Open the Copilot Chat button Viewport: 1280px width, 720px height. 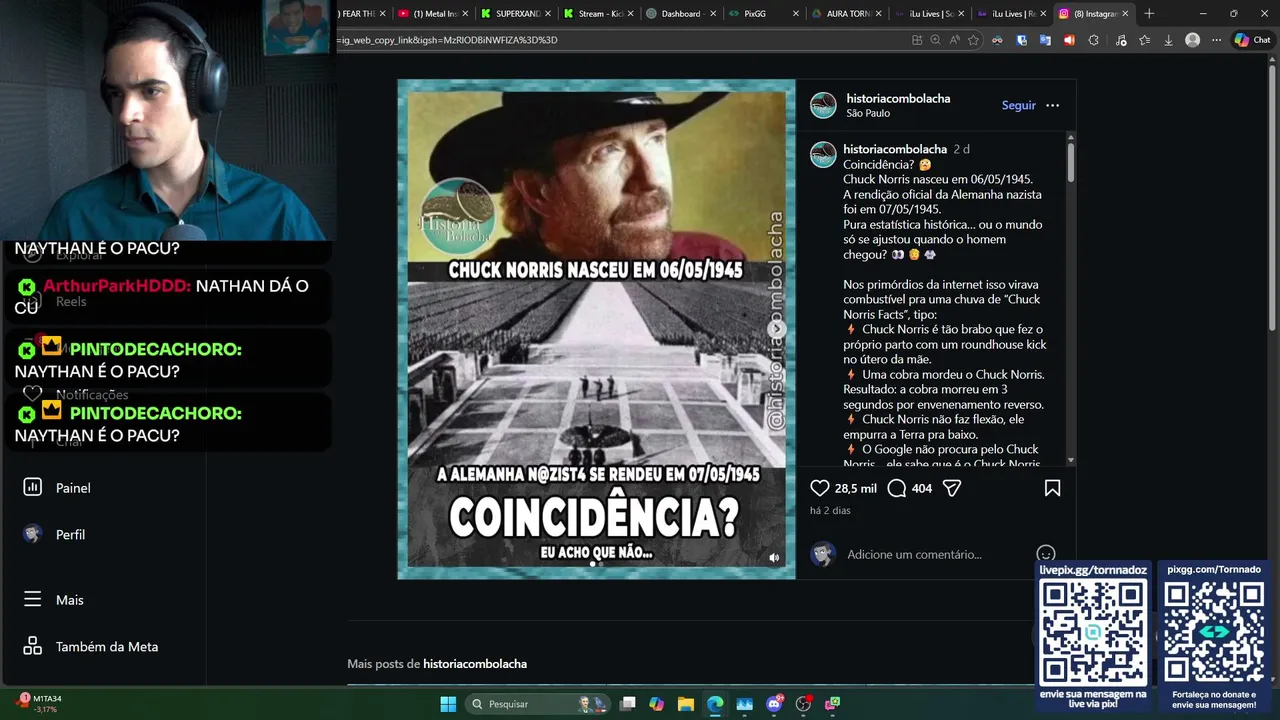(x=1252, y=40)
